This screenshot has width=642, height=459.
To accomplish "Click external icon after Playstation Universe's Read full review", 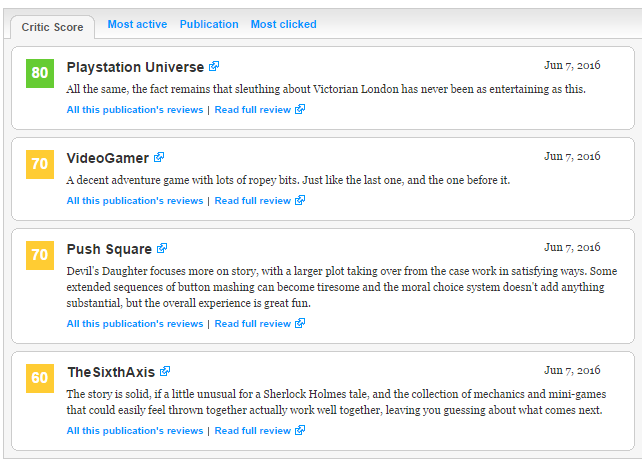I will (300, 109).
